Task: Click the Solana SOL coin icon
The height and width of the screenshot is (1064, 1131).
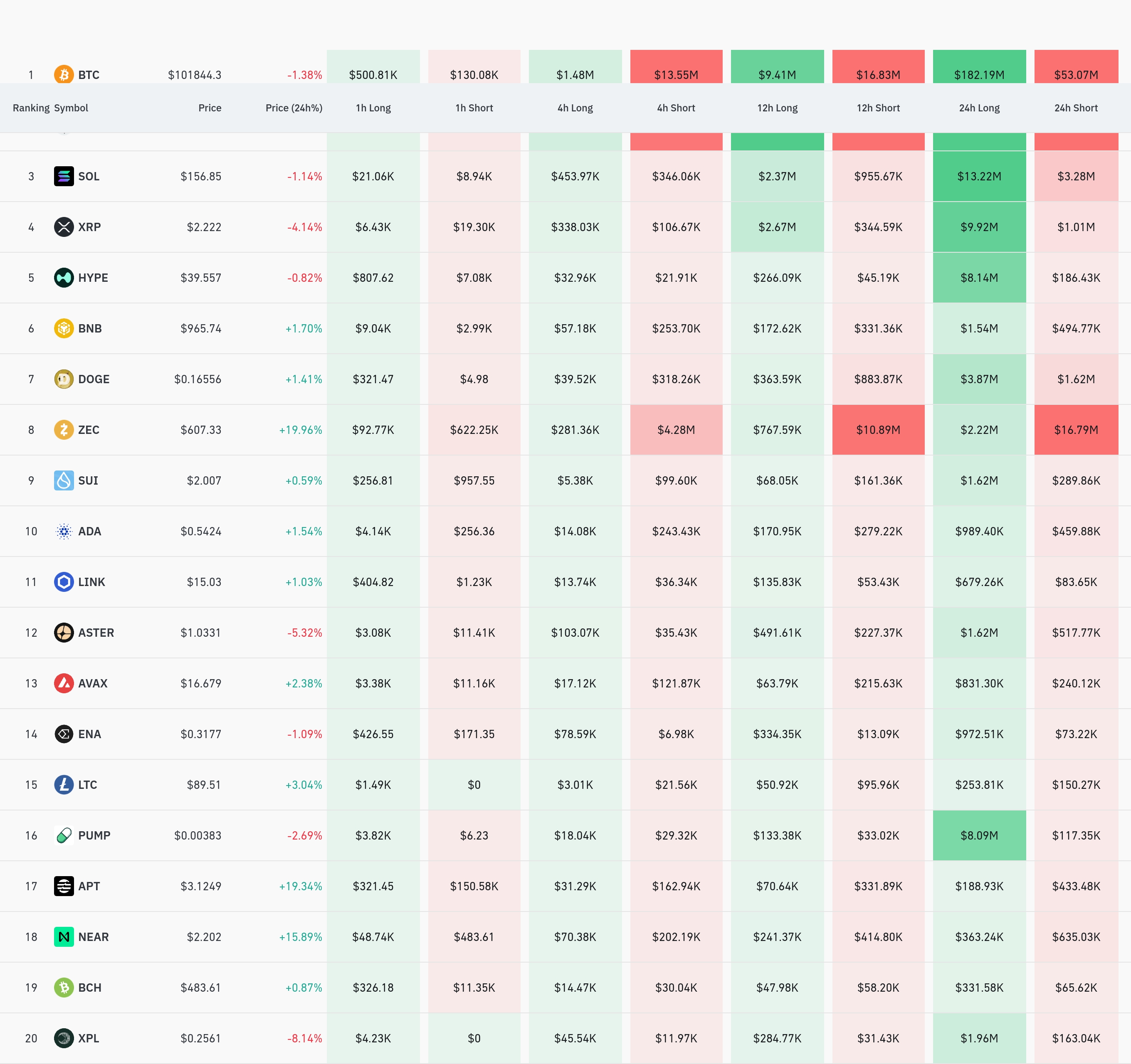Action: 64,176
